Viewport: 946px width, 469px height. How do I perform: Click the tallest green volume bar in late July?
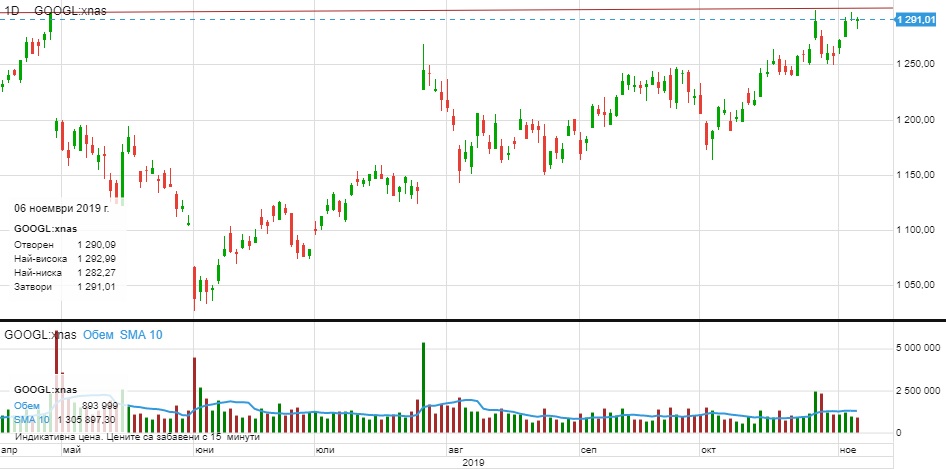click(x=424, y=388)
